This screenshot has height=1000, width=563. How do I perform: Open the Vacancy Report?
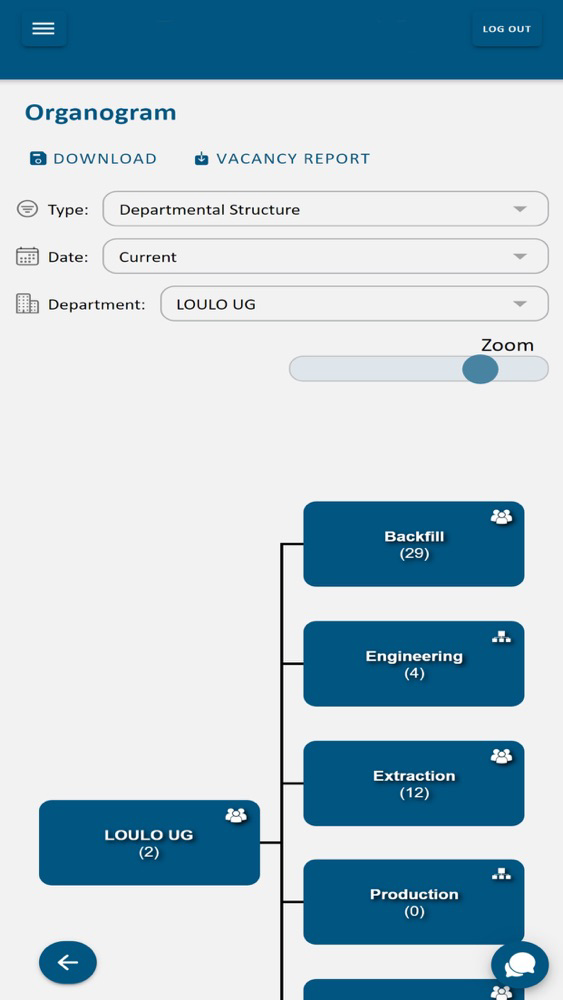(282, 159)
